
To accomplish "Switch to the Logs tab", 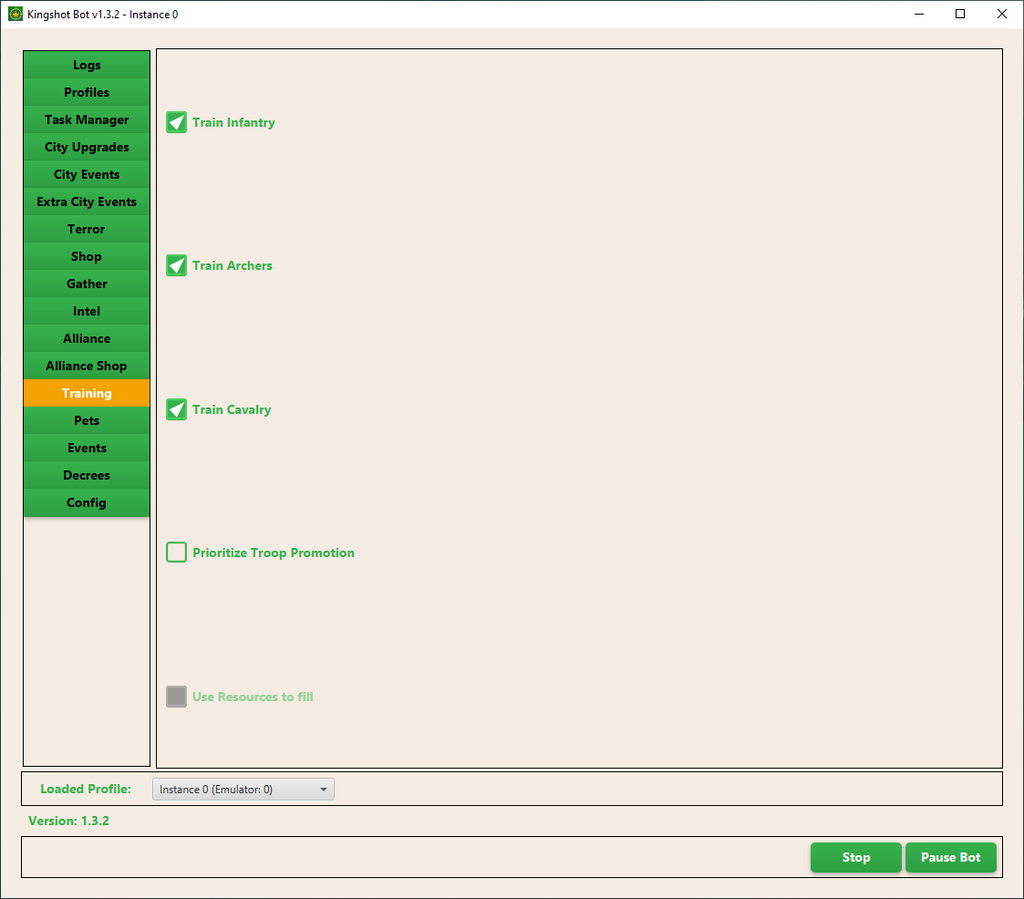I will pos(87,65).
